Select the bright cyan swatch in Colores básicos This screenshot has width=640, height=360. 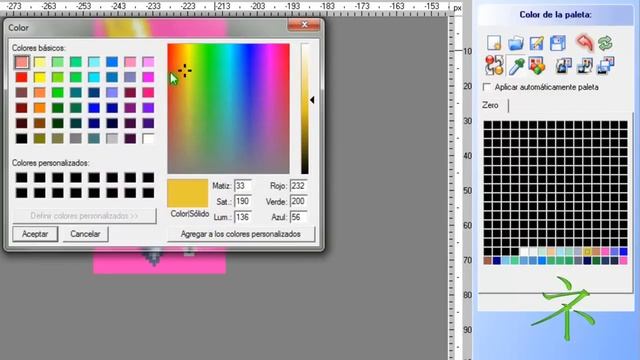pyautogui.click(x=94, y=77)
